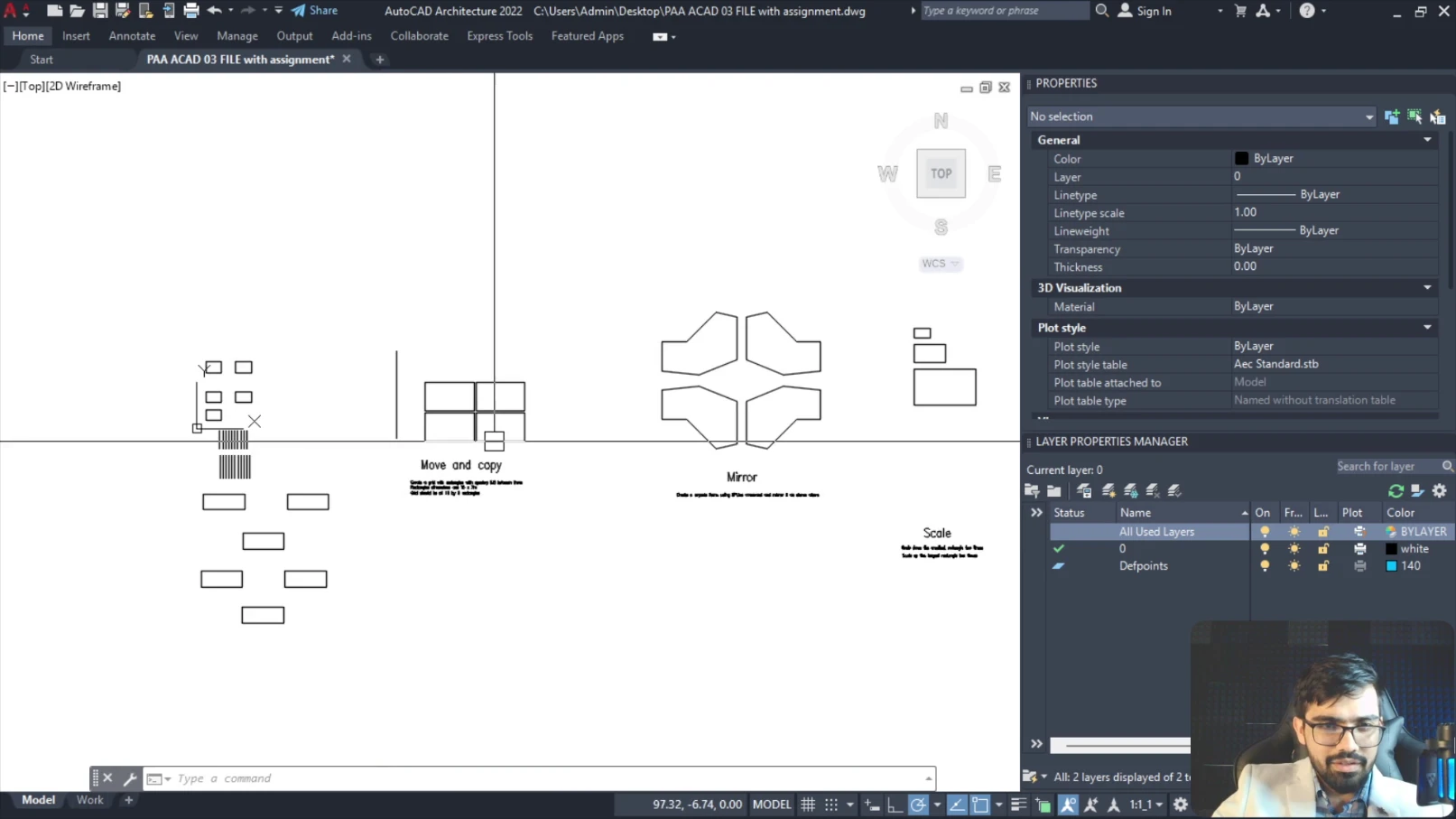Click the Plot printer icon in top toolbar
This screenshot has width=1456, height=819.
point(190,11)
